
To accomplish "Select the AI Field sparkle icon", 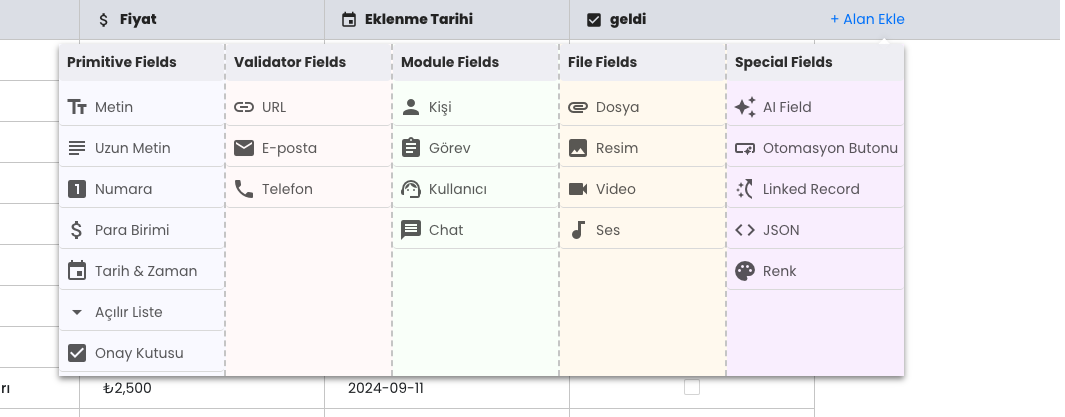I will tap(745, 107).
